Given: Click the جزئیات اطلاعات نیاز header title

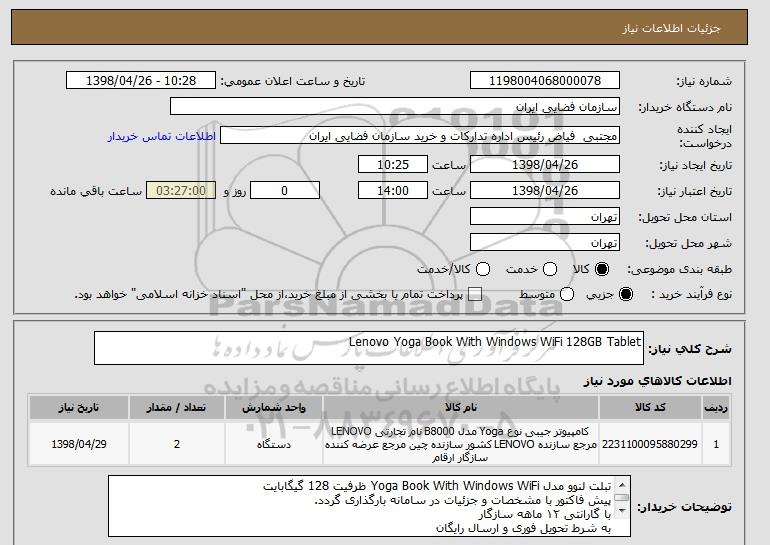Looking at the screenshot, I should coord(671,28).
